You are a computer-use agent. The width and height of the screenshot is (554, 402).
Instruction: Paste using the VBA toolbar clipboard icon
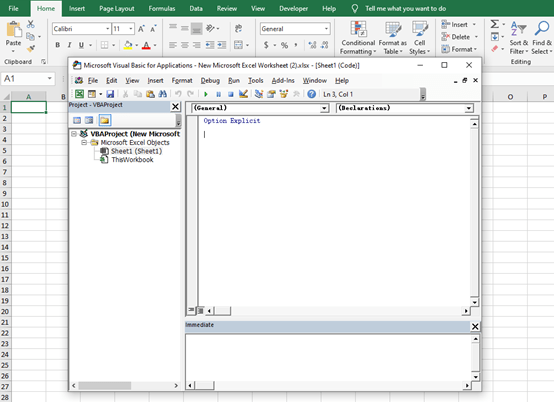click(x=150, y=94)
